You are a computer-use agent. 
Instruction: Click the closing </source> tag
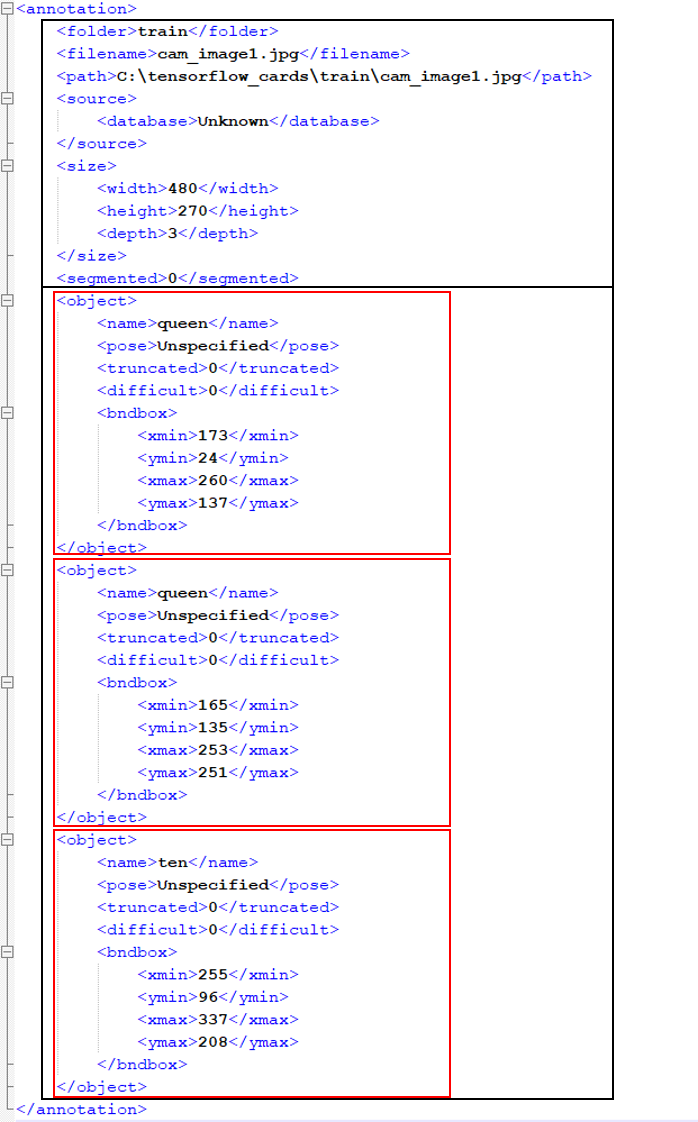pos(102,143)
